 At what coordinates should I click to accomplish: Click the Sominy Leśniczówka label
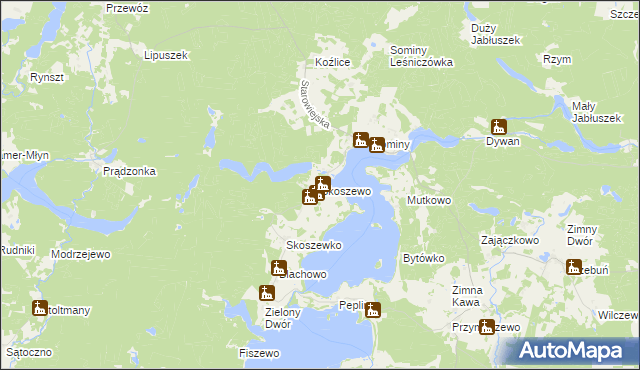point(421,56)
